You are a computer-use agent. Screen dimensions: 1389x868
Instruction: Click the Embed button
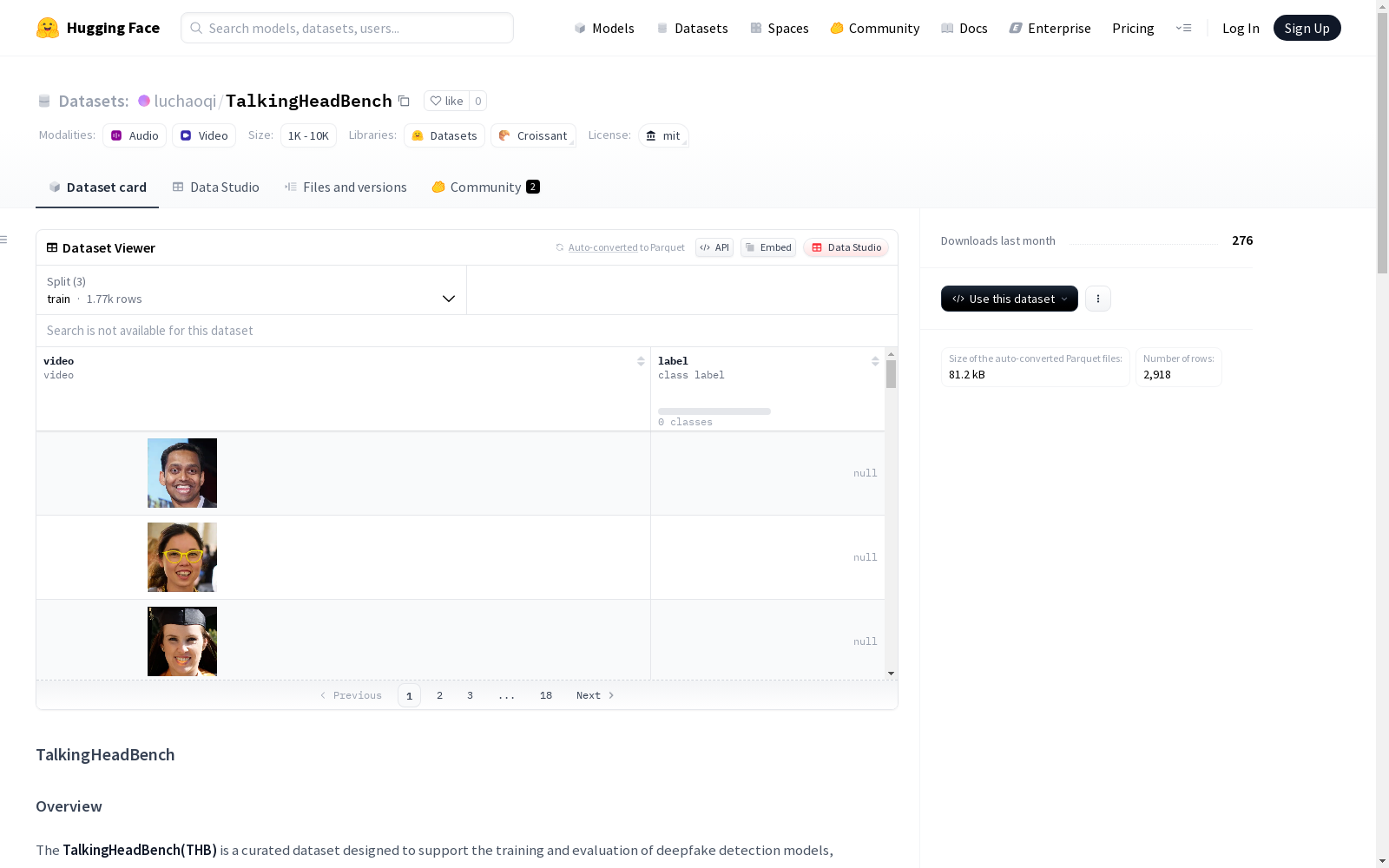[768, 247]
